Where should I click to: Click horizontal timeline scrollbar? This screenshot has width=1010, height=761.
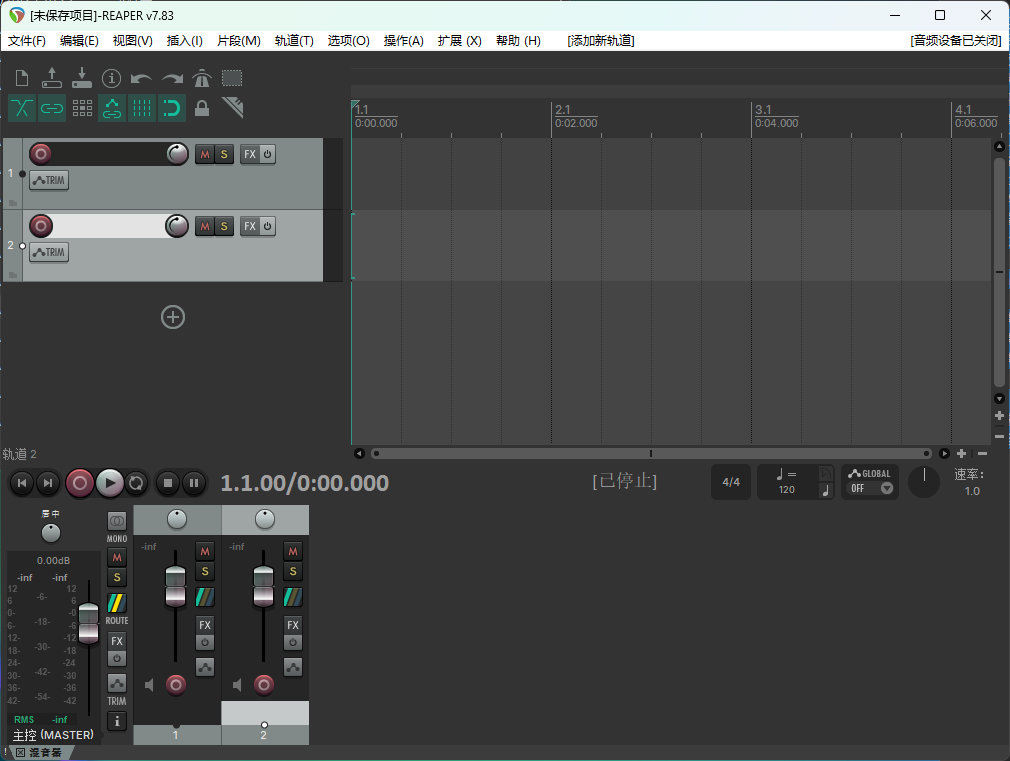point(651,454)
